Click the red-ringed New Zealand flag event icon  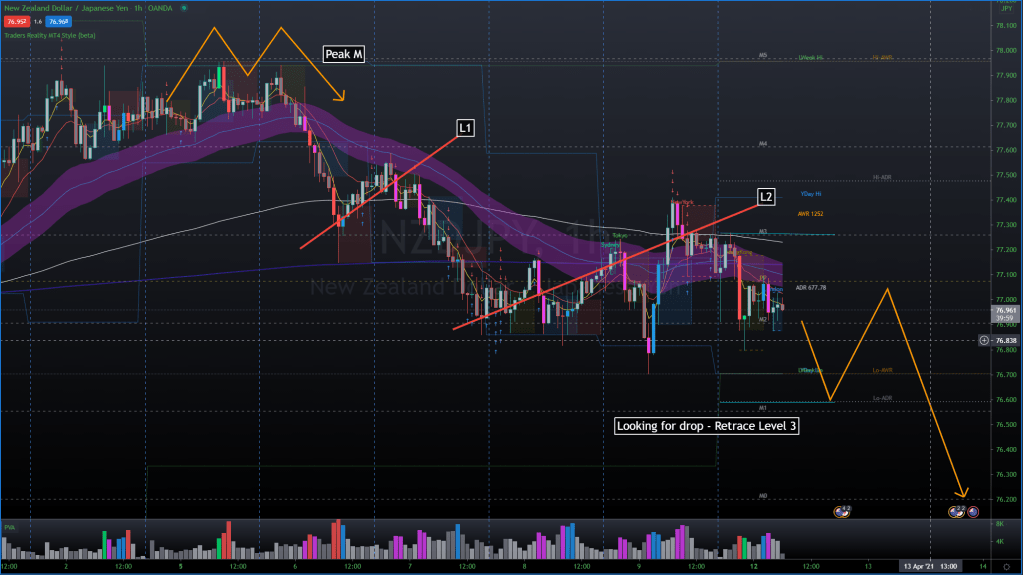tap(972, 511)
